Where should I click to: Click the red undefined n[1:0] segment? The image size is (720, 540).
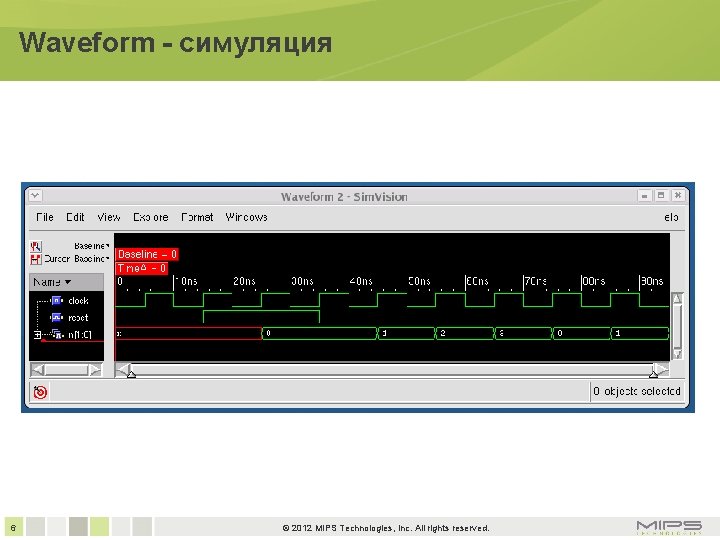(x=188, y=333)
